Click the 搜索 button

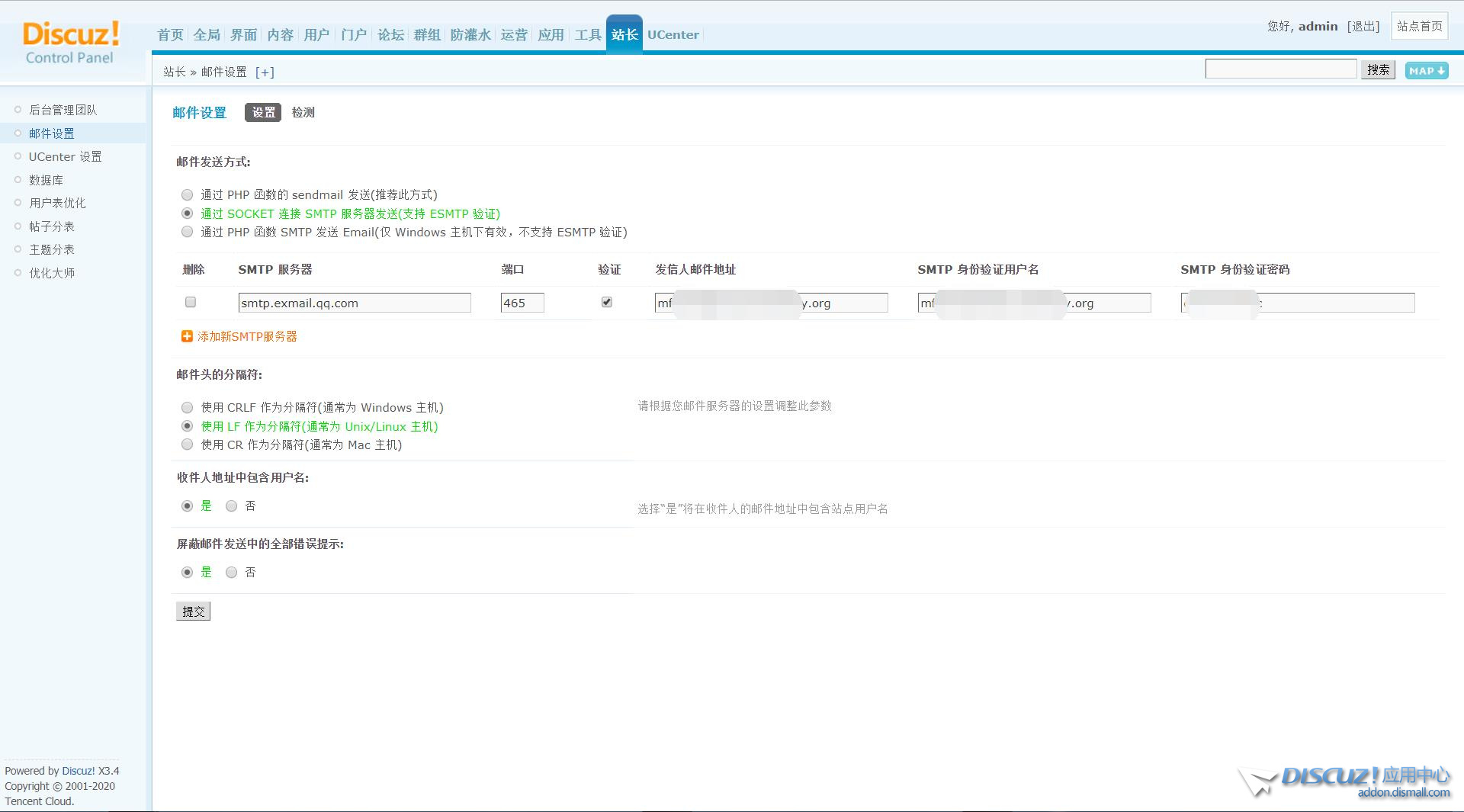pyautogui.click(x=1378, y=70)
